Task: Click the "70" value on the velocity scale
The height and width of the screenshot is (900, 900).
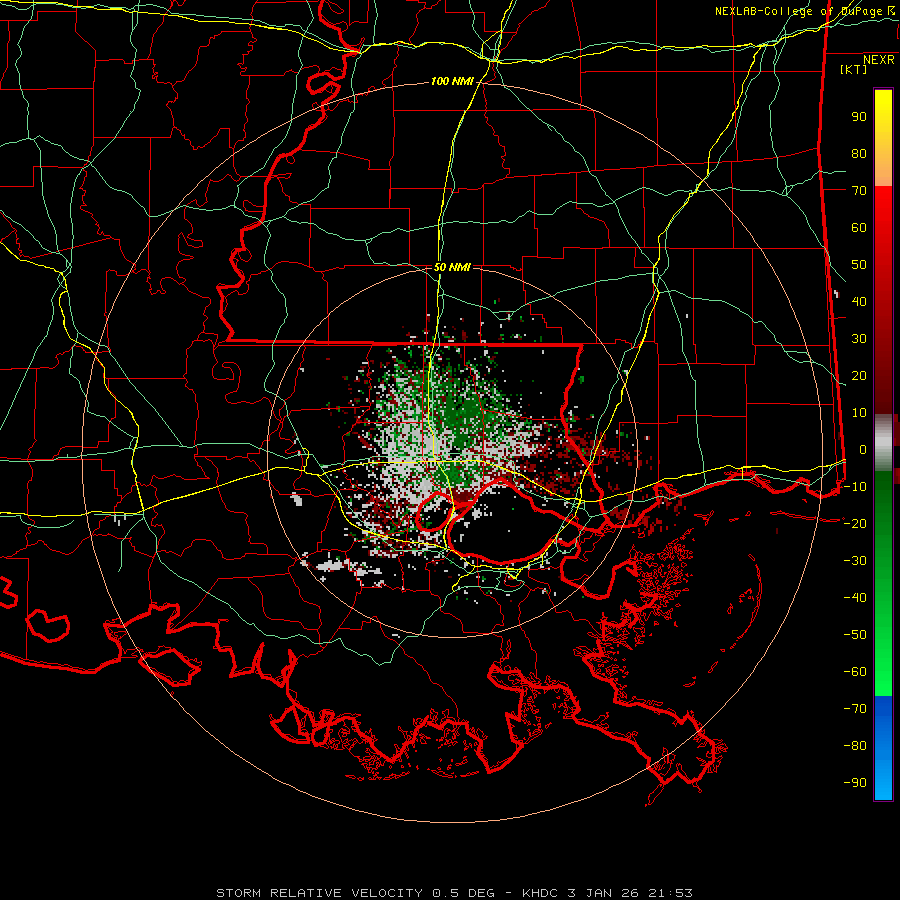Action: [859, 191]
